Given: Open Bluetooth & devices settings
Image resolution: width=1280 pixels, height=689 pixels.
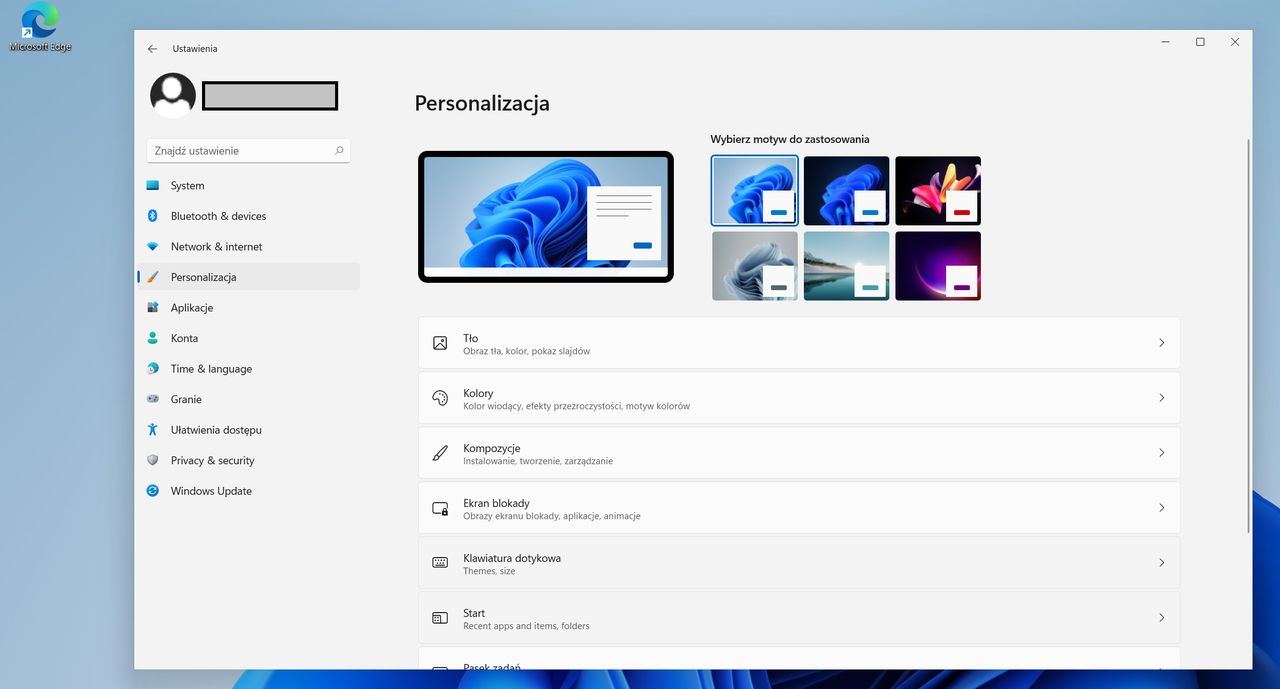Looking at the screenshot, I should click(219, 216).
